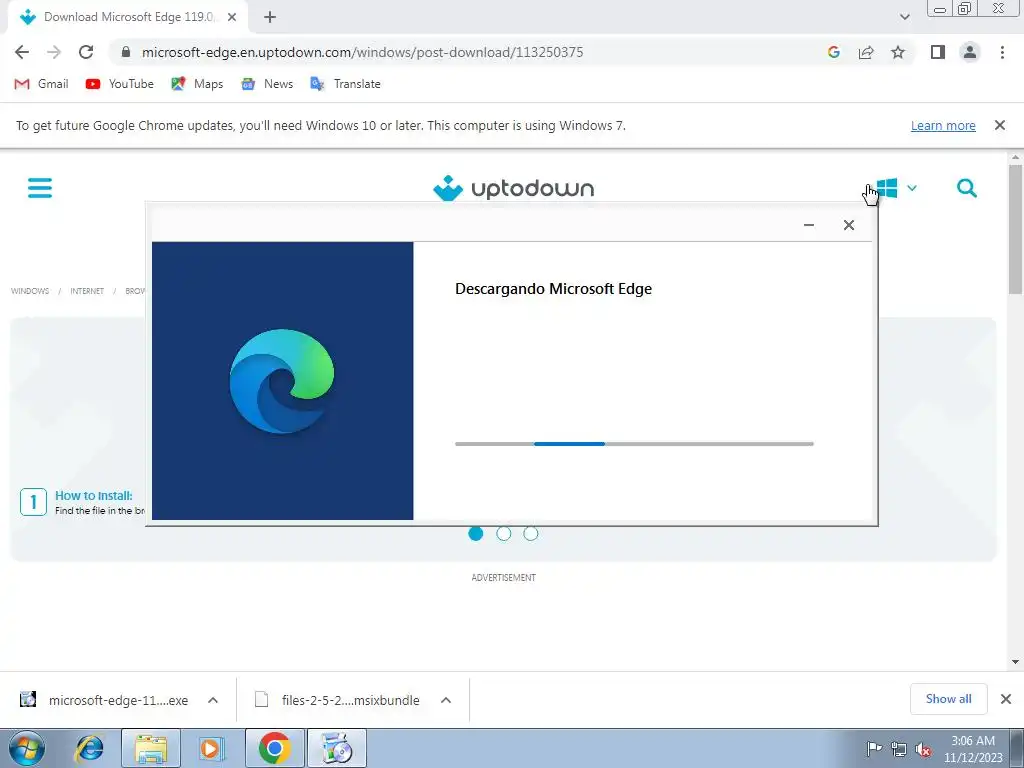1024x768 pixels.
Task: Click Show all downloads
Action: click(948, 699)
